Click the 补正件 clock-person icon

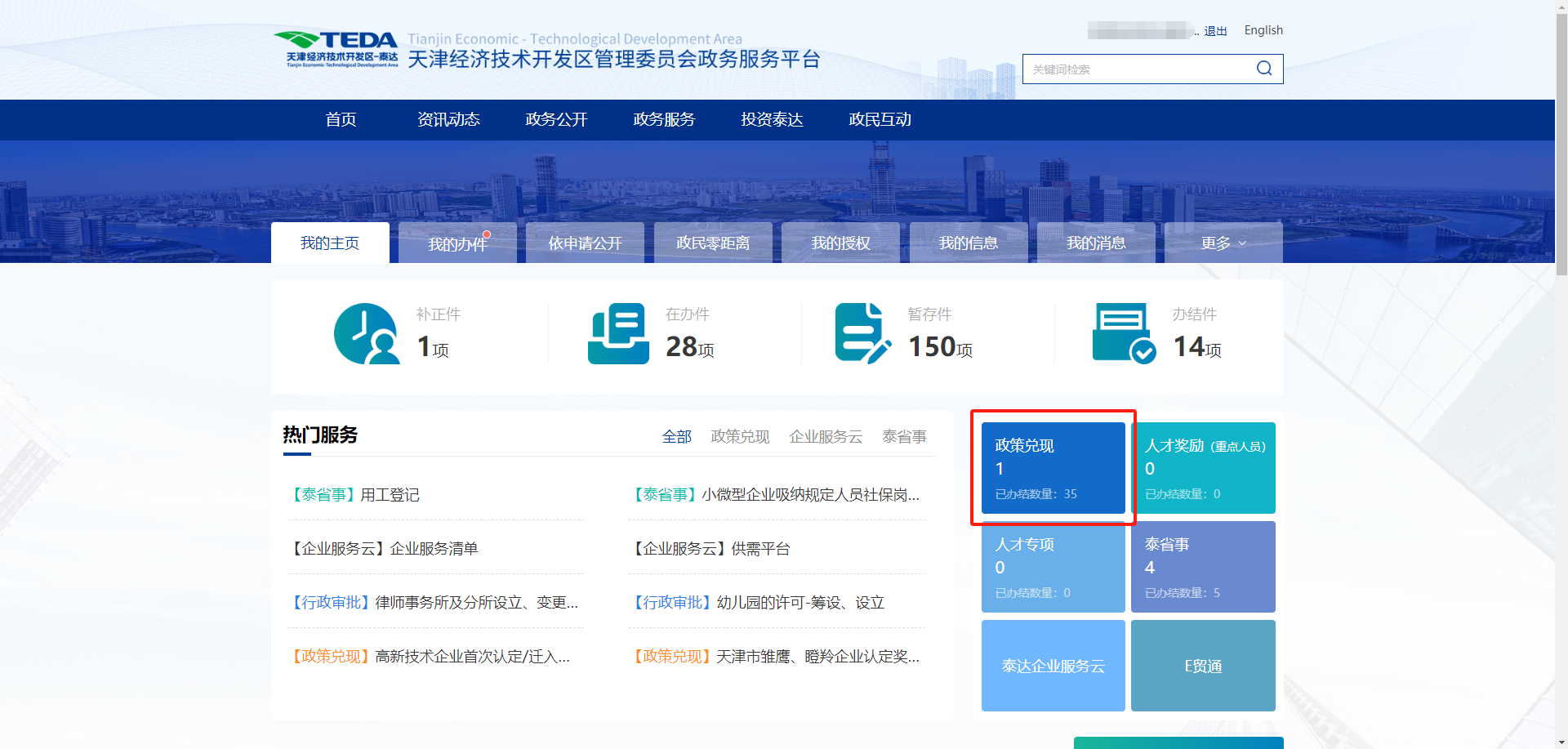click(367, 333)
